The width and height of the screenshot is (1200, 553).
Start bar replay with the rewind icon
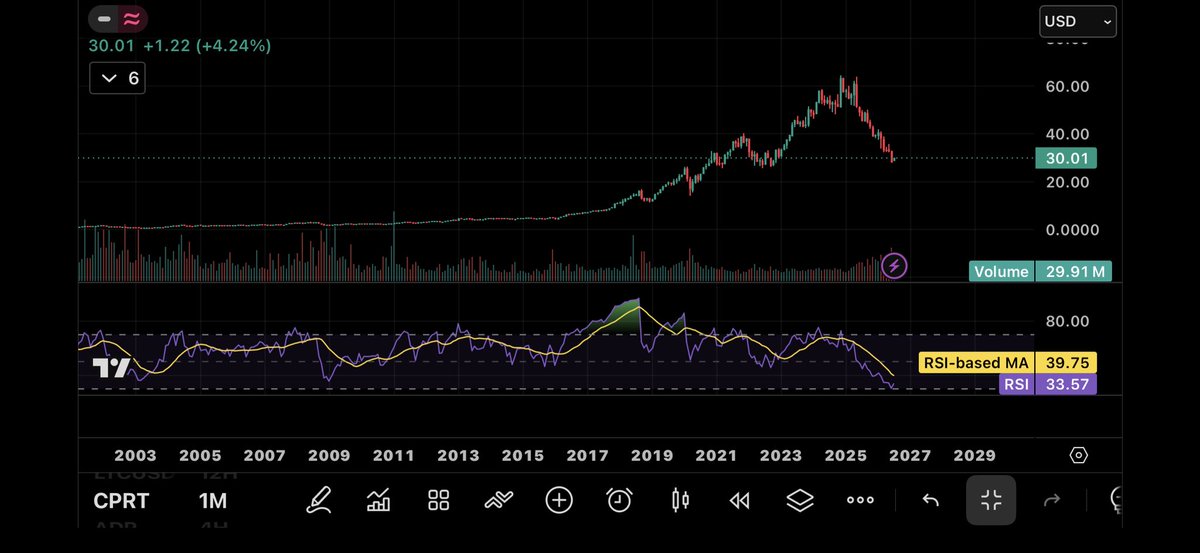740,501
